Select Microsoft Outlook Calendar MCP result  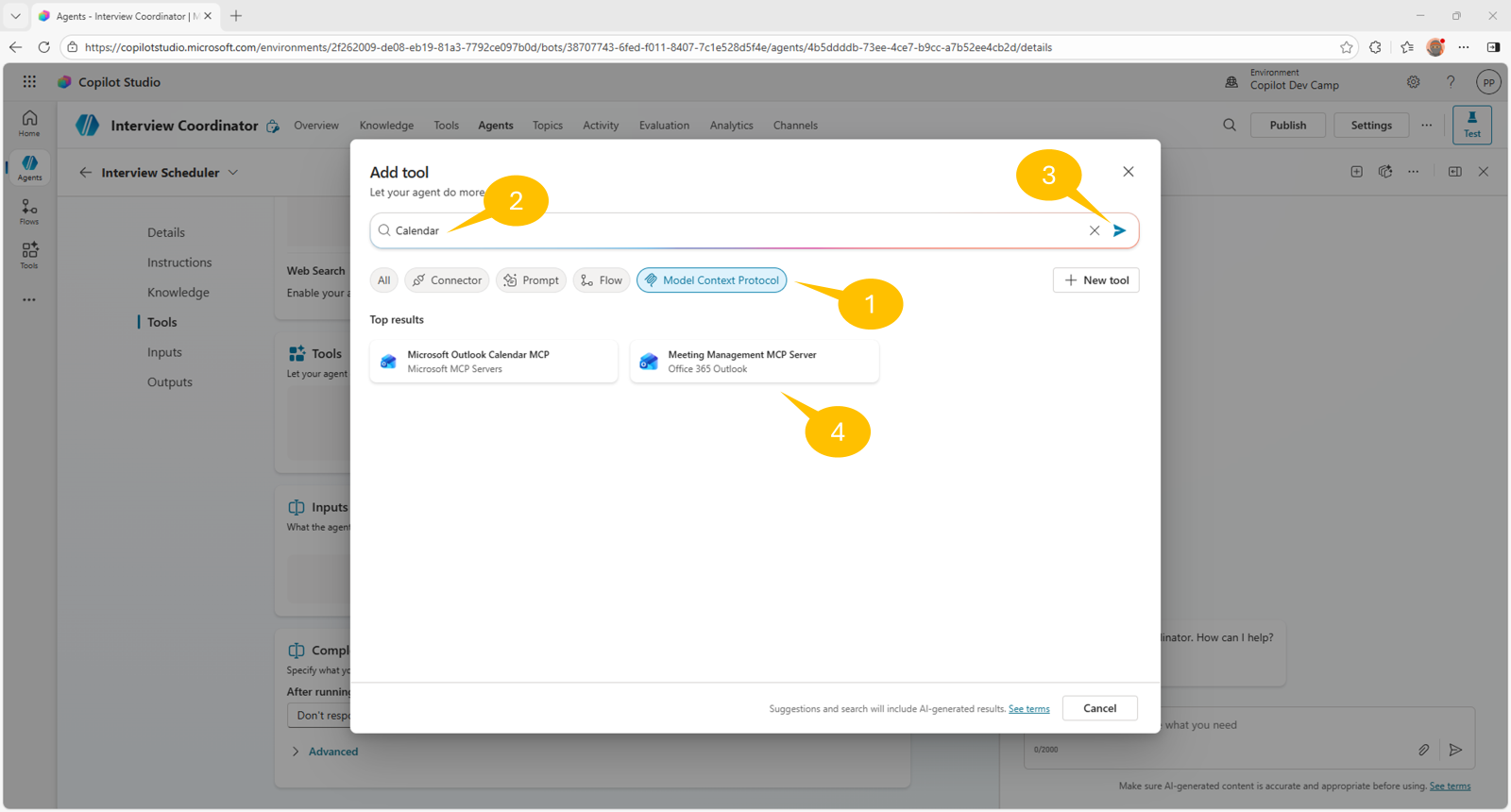pos(494,362)
